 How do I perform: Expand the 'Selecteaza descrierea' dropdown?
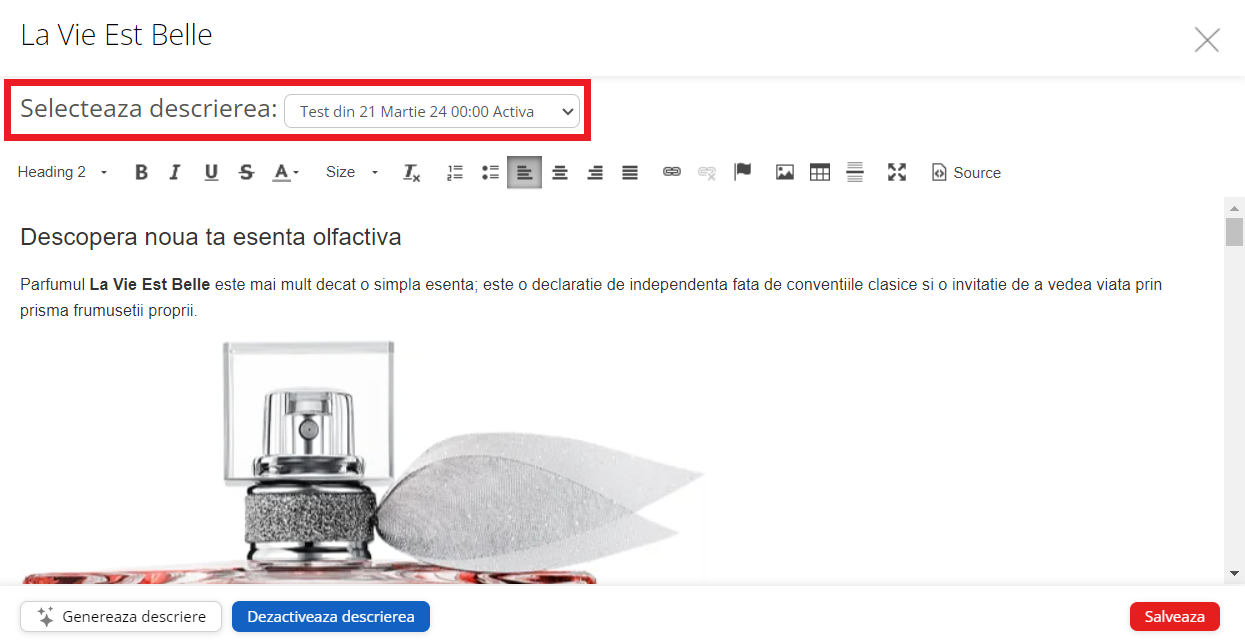pyautogui.click(x=431, y=111)
